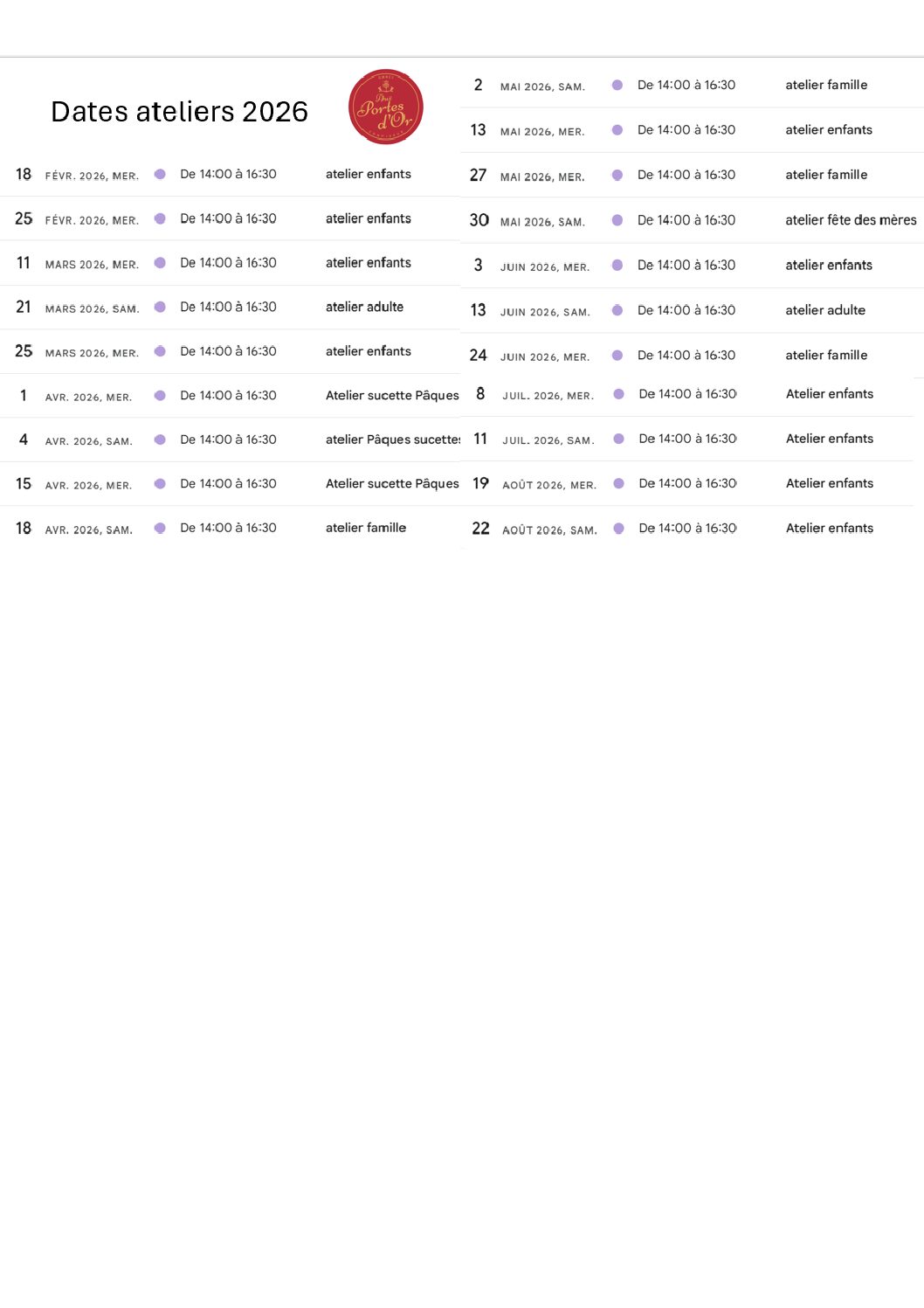Click the purple dot for 1 avr. 2026
This screenshot has width=924, height=1308.
160,395
